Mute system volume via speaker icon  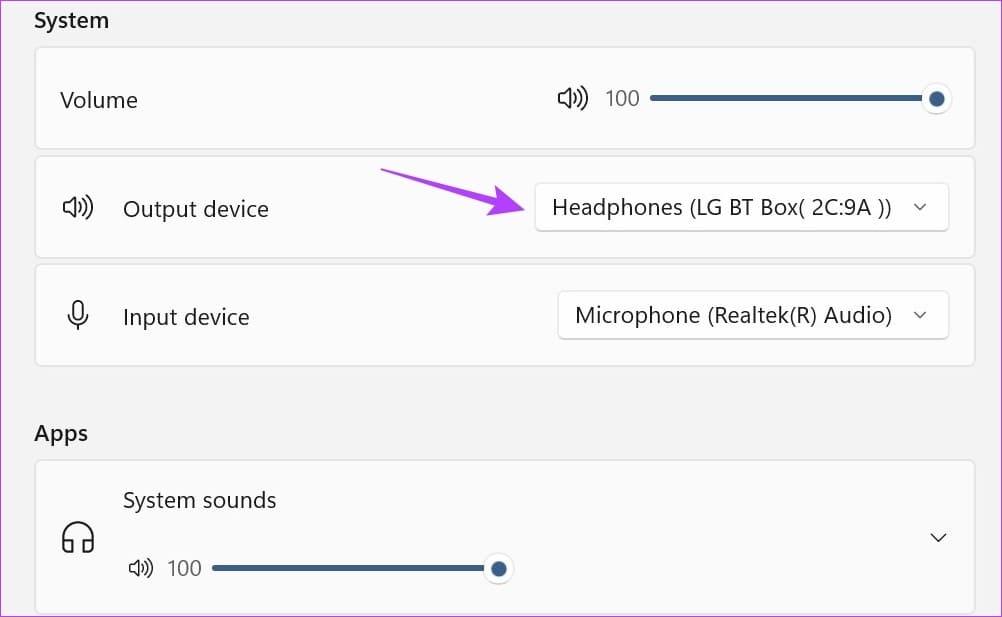(x=572, y=98)
